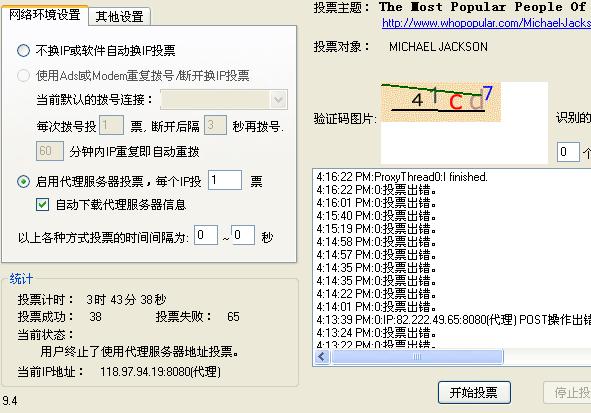Click the 每个IP投 votes input field
The height and width of the screenshot is (413, 591).
[x=225, y=180]
